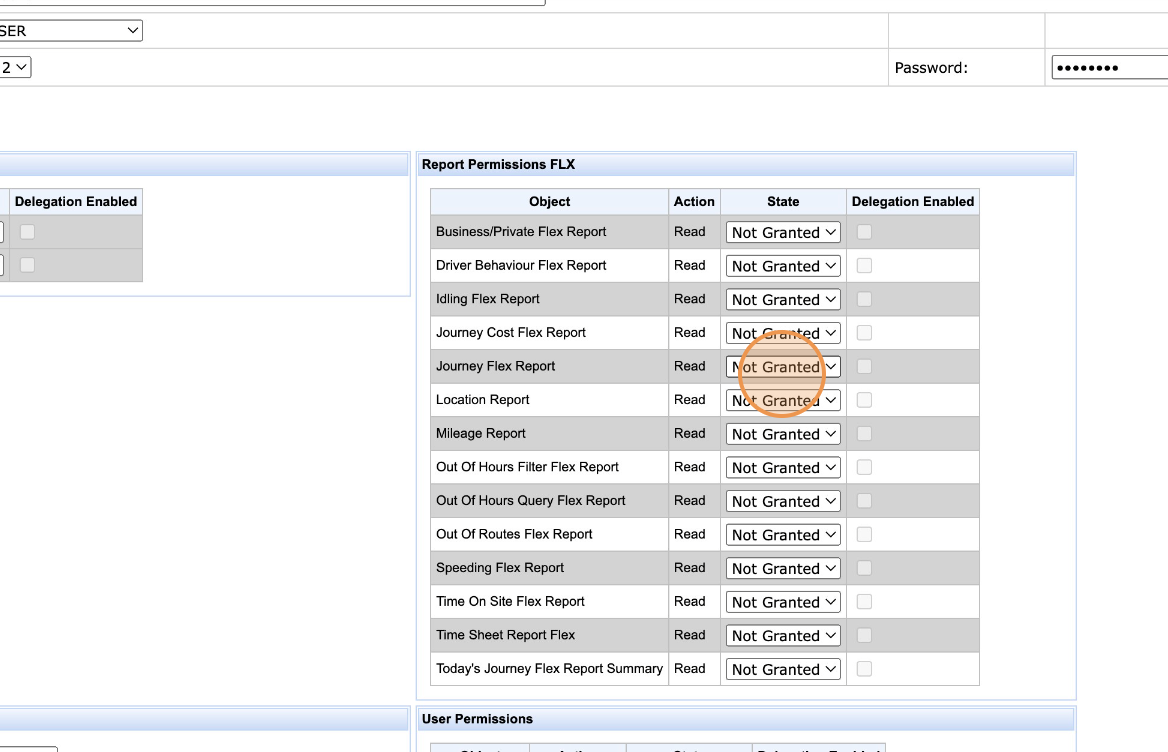Toggle Delegation Enabled checkbox for Mileage Report
This screenshot has width=1168, height=752.
tap(864, 434)
